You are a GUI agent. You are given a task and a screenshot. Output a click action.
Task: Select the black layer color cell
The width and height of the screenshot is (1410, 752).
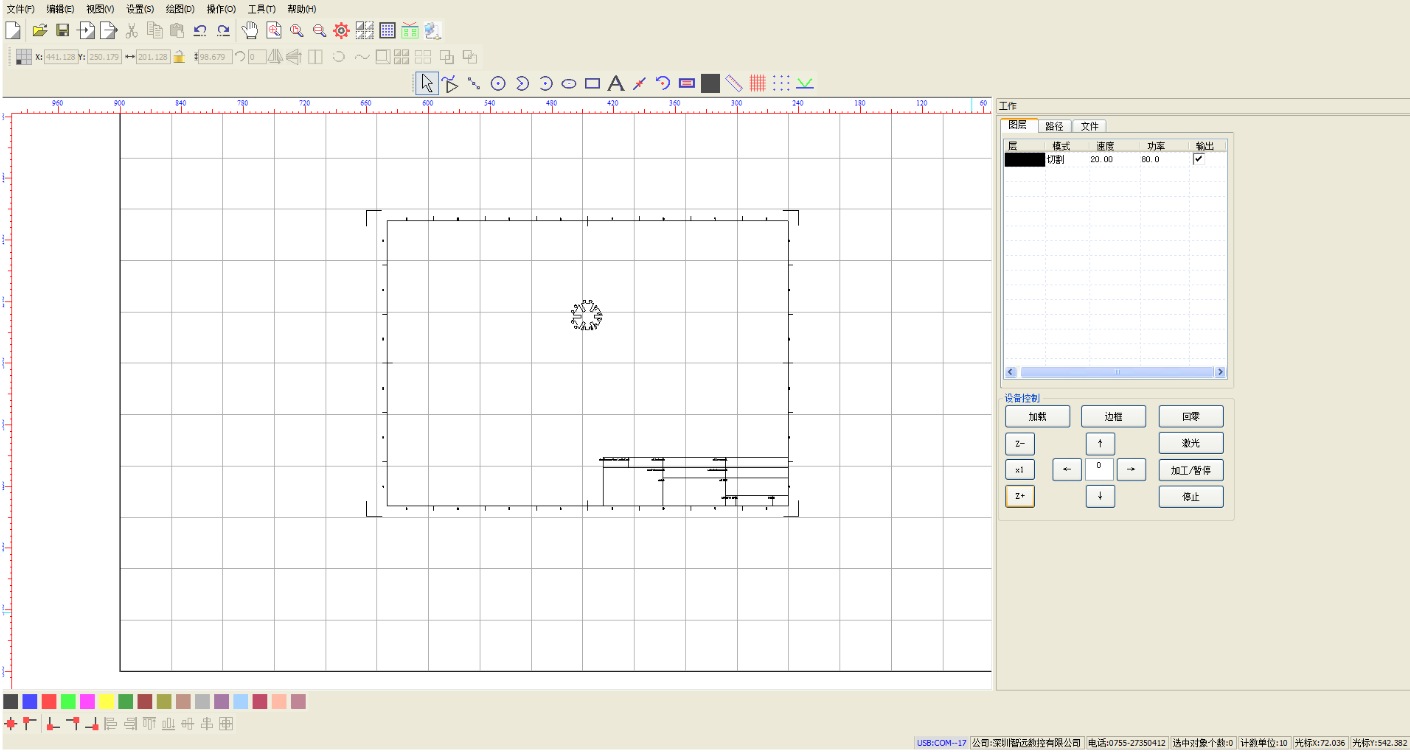point(1024,159)
